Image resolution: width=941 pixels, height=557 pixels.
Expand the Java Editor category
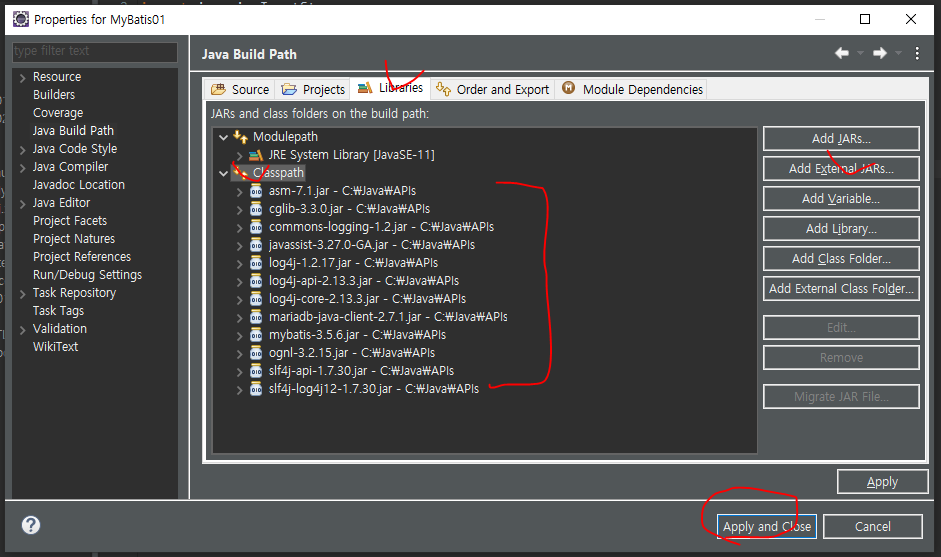coord(22,203)
